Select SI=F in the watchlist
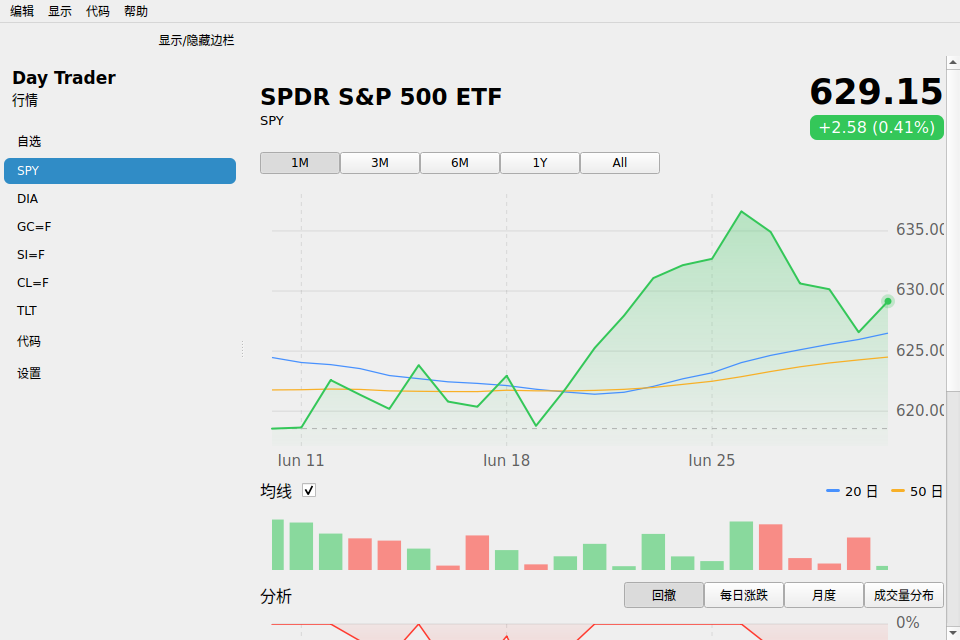Viewport: 960px width, 640px height. point(120,255)
